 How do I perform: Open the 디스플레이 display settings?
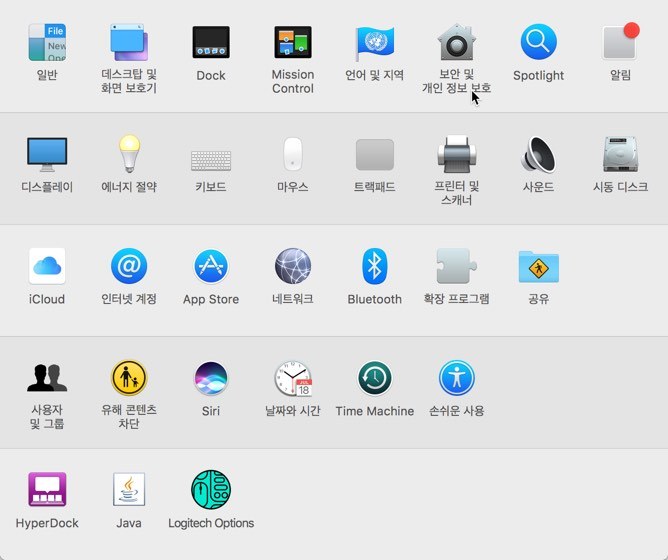47,154
